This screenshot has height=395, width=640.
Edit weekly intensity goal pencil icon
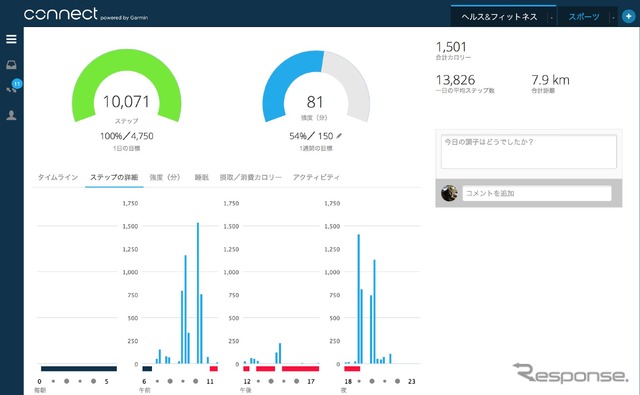click(339, 136)
